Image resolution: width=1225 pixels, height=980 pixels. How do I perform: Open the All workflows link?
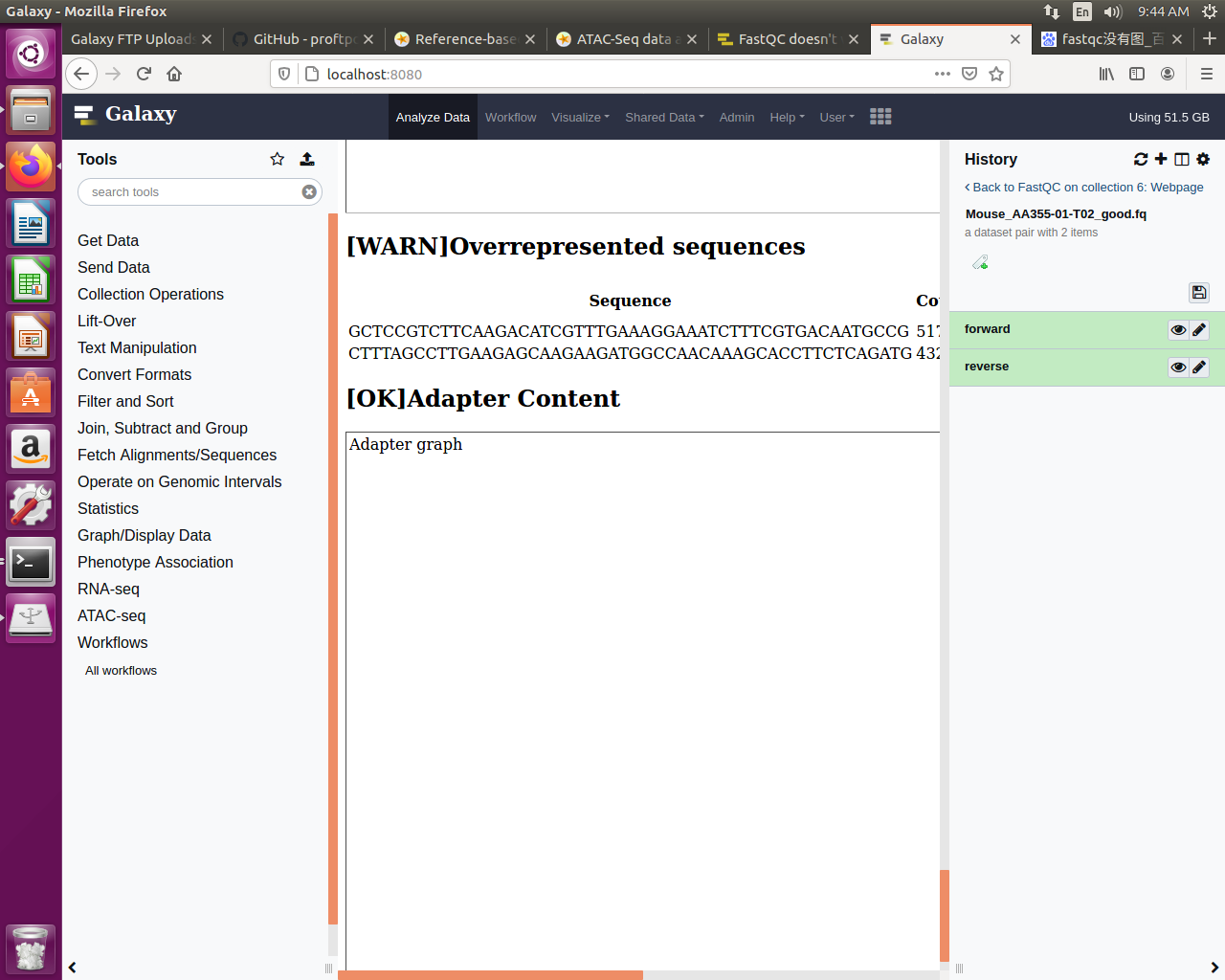[x=121, y=670]
